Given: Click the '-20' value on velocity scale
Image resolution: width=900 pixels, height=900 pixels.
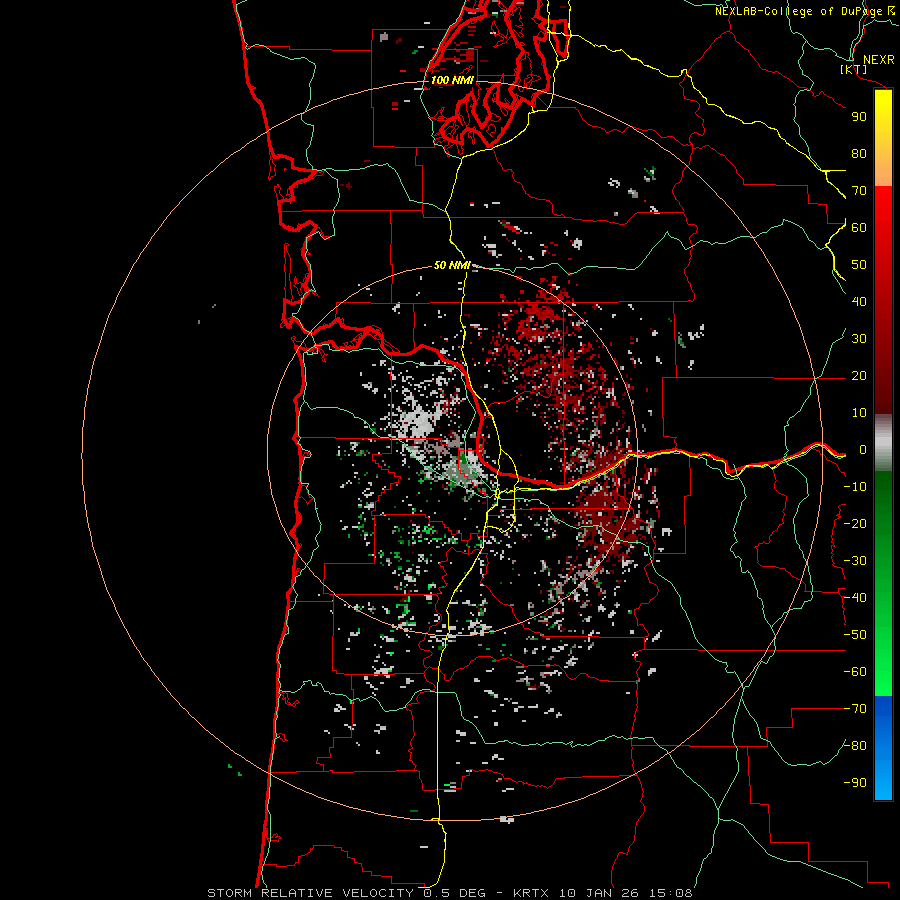Looking at the screenshot, I should tap(855, 524).
